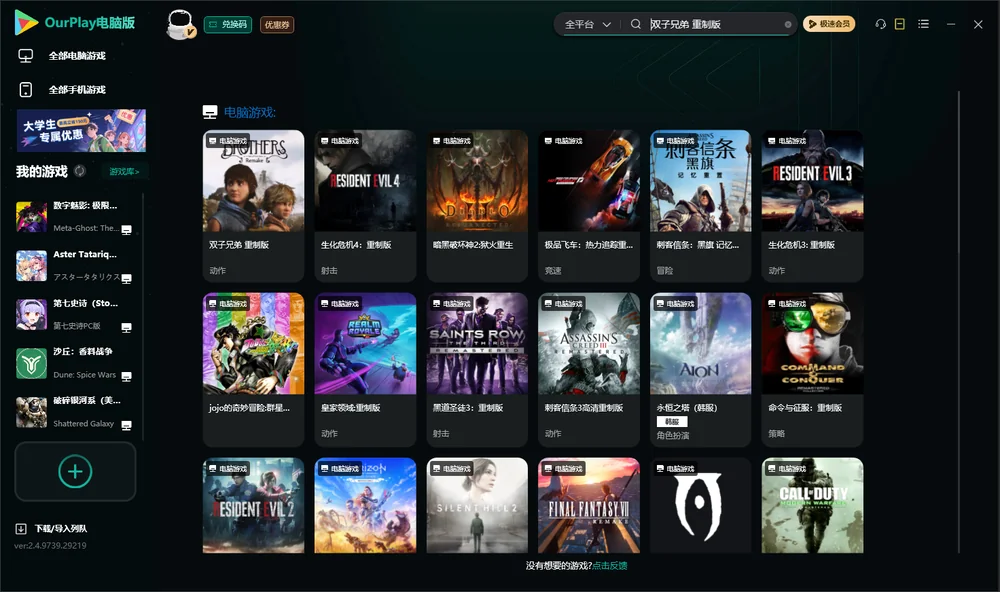Open the 双子兄弟 重制版 game card
Viewport: 1000px width, 592px height.
click(253, 205)
